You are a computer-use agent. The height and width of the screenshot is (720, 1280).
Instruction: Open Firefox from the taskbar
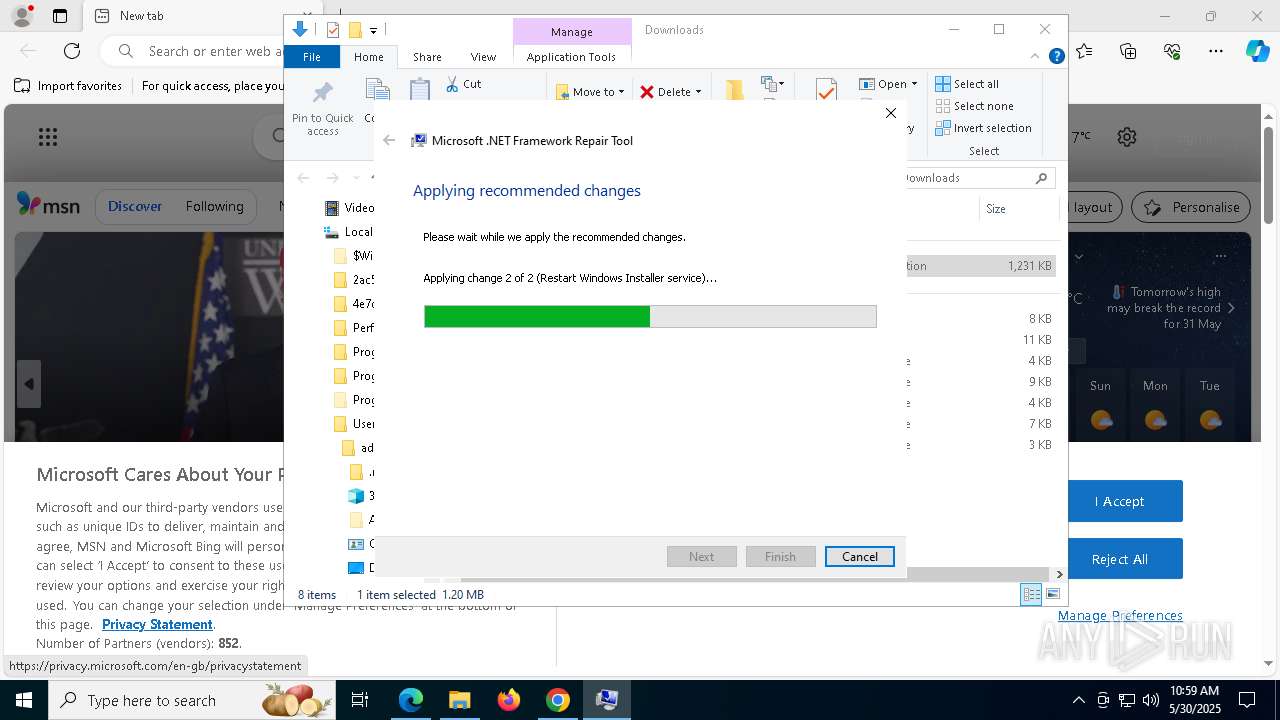(x=509, y=700)
